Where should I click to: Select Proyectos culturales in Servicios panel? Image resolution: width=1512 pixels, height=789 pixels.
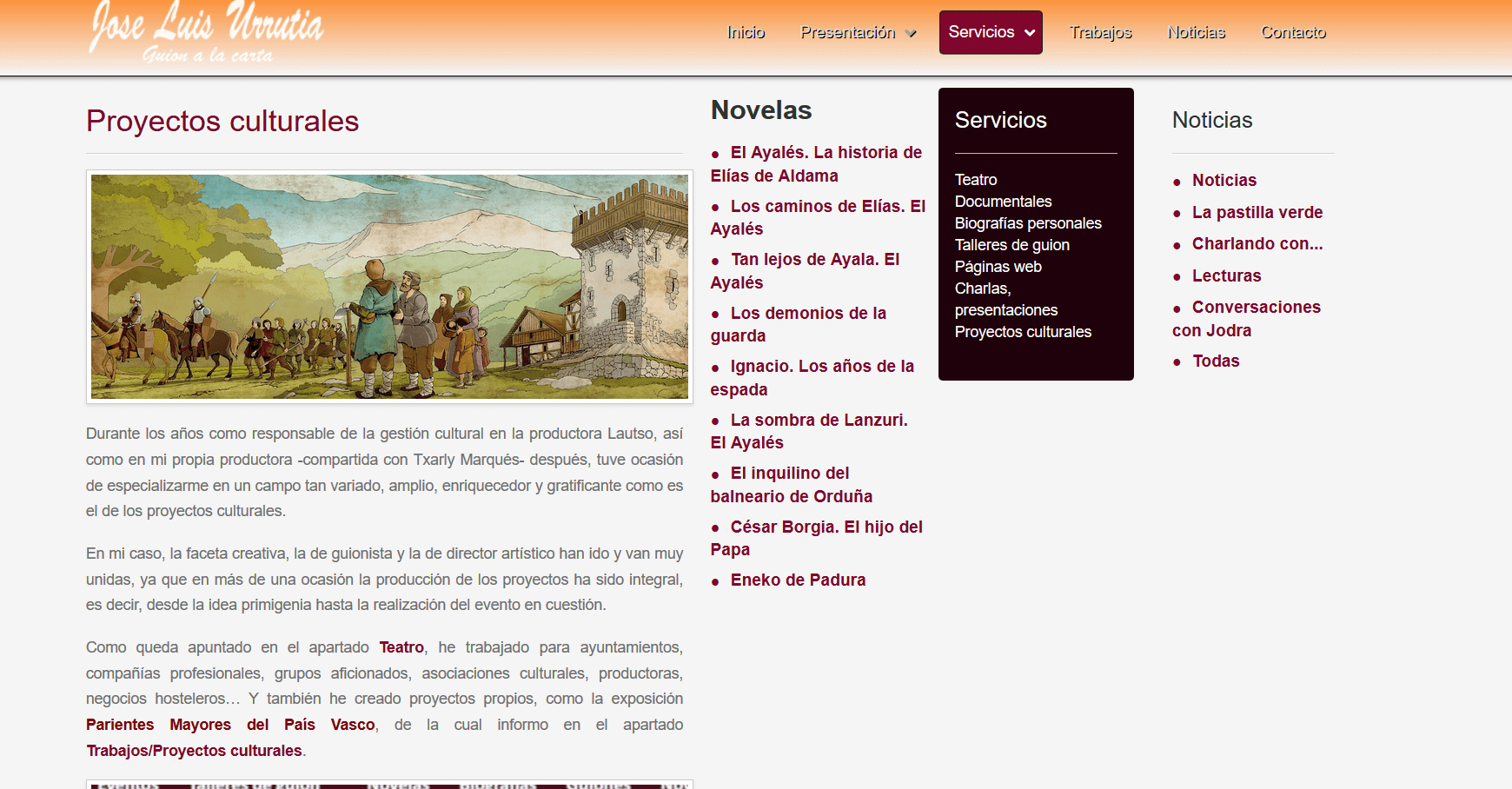click(1023, 332)
